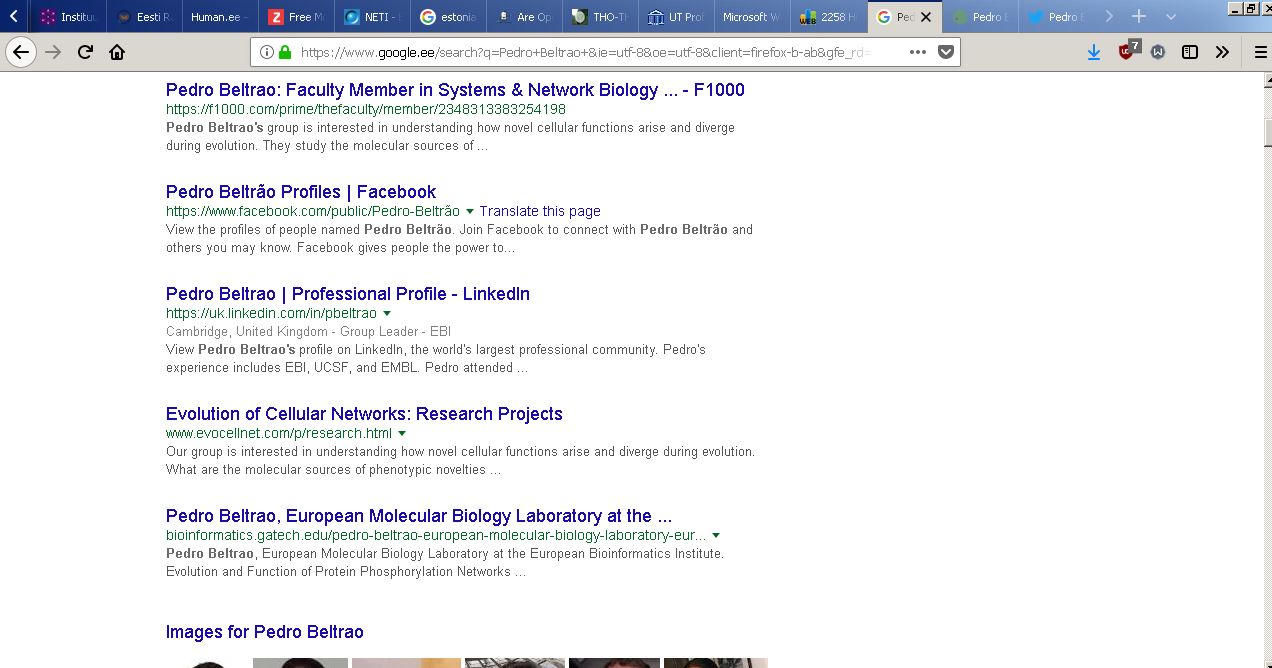Open the Downloads panel arrow icon
This screenshot has height=668, width=1272.
(x=1094, y=52)
